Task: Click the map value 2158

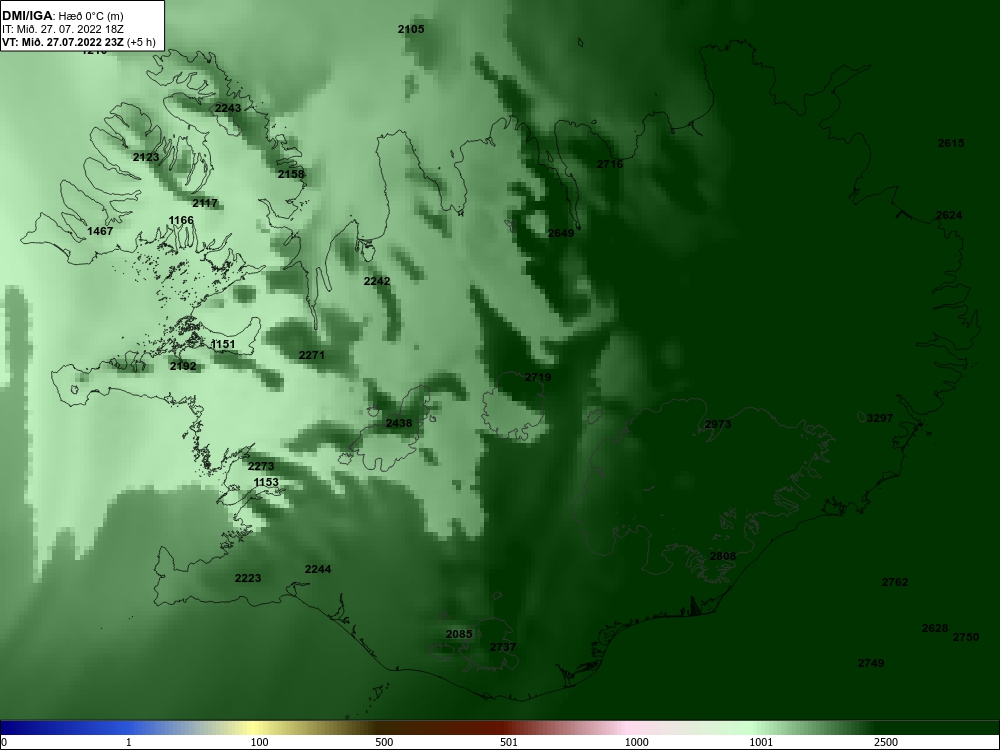Action: pos(291,174)
